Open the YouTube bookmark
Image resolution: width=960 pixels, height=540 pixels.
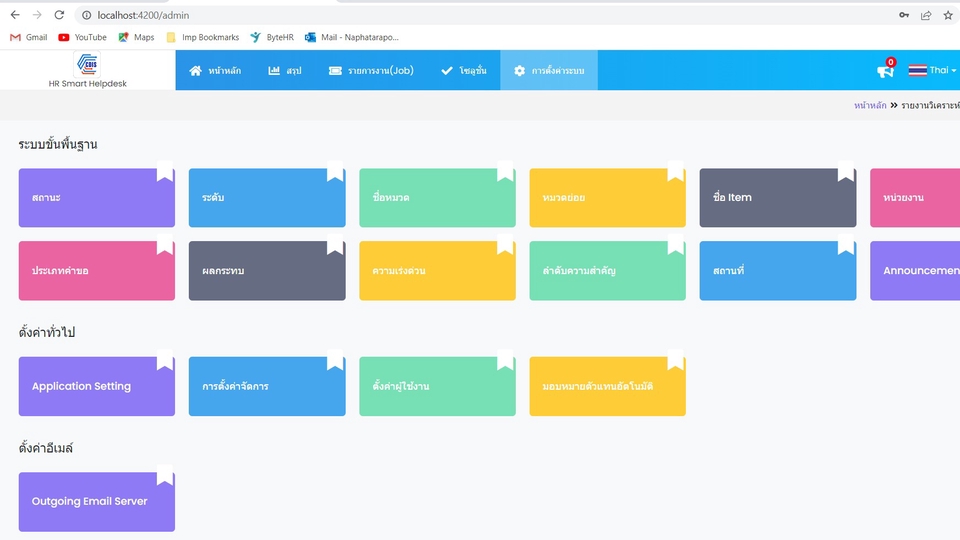pyautogui.click(x=82, y=37)
